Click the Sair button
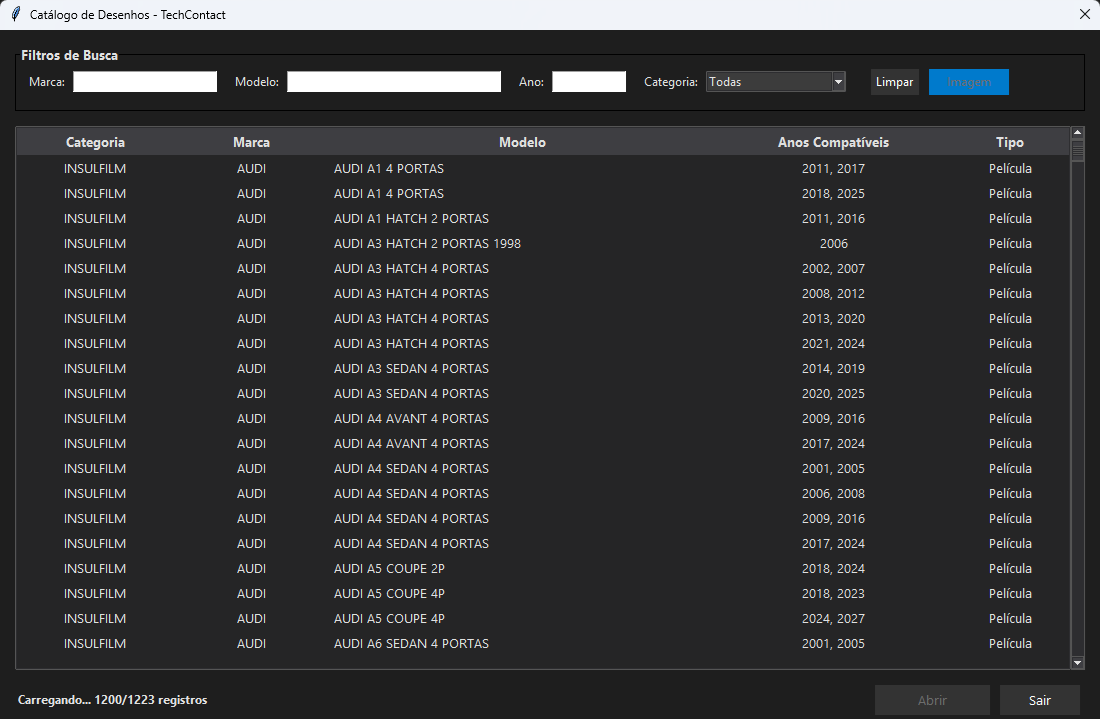Viewport: 1100px width, 719px height. coord(1039,700)
